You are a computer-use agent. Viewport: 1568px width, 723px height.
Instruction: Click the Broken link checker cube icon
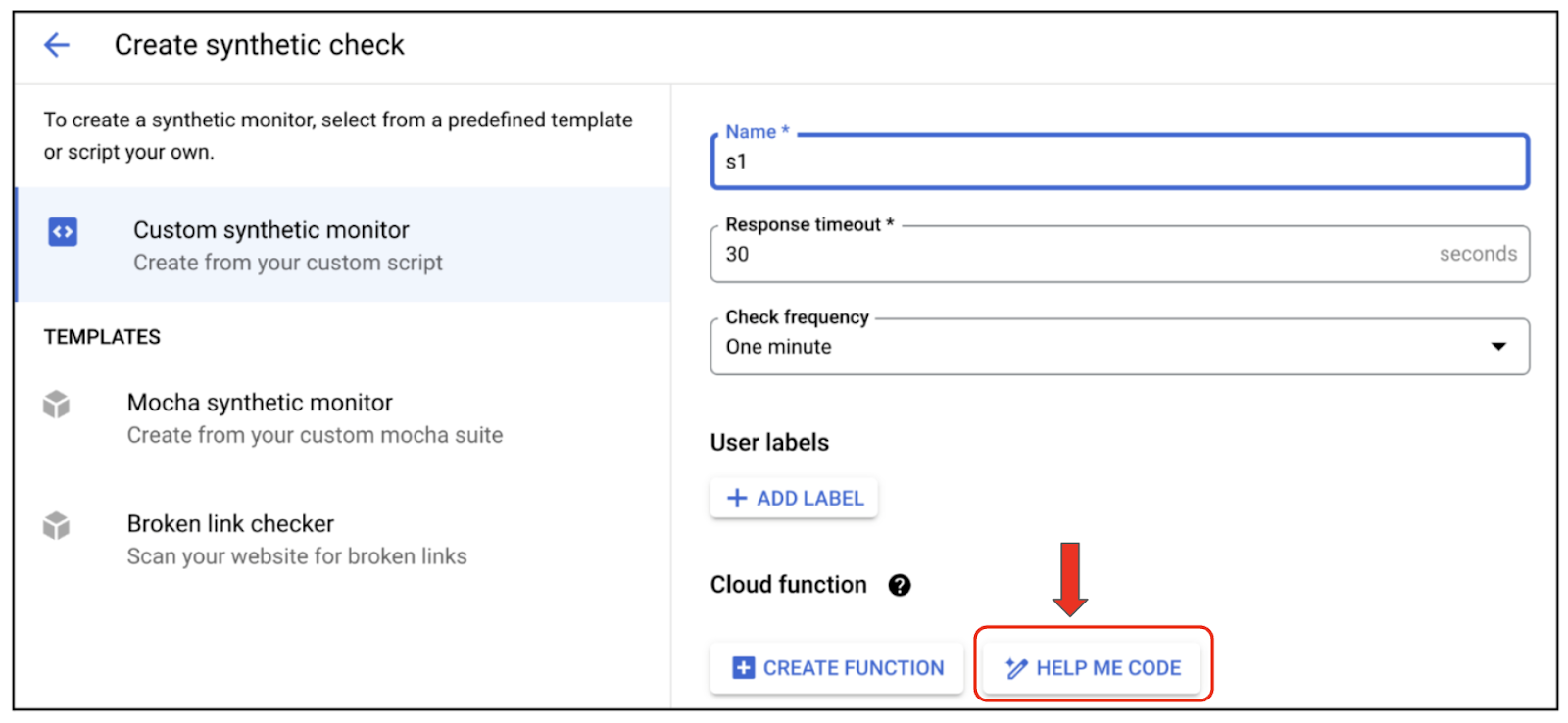pos(57,525)
